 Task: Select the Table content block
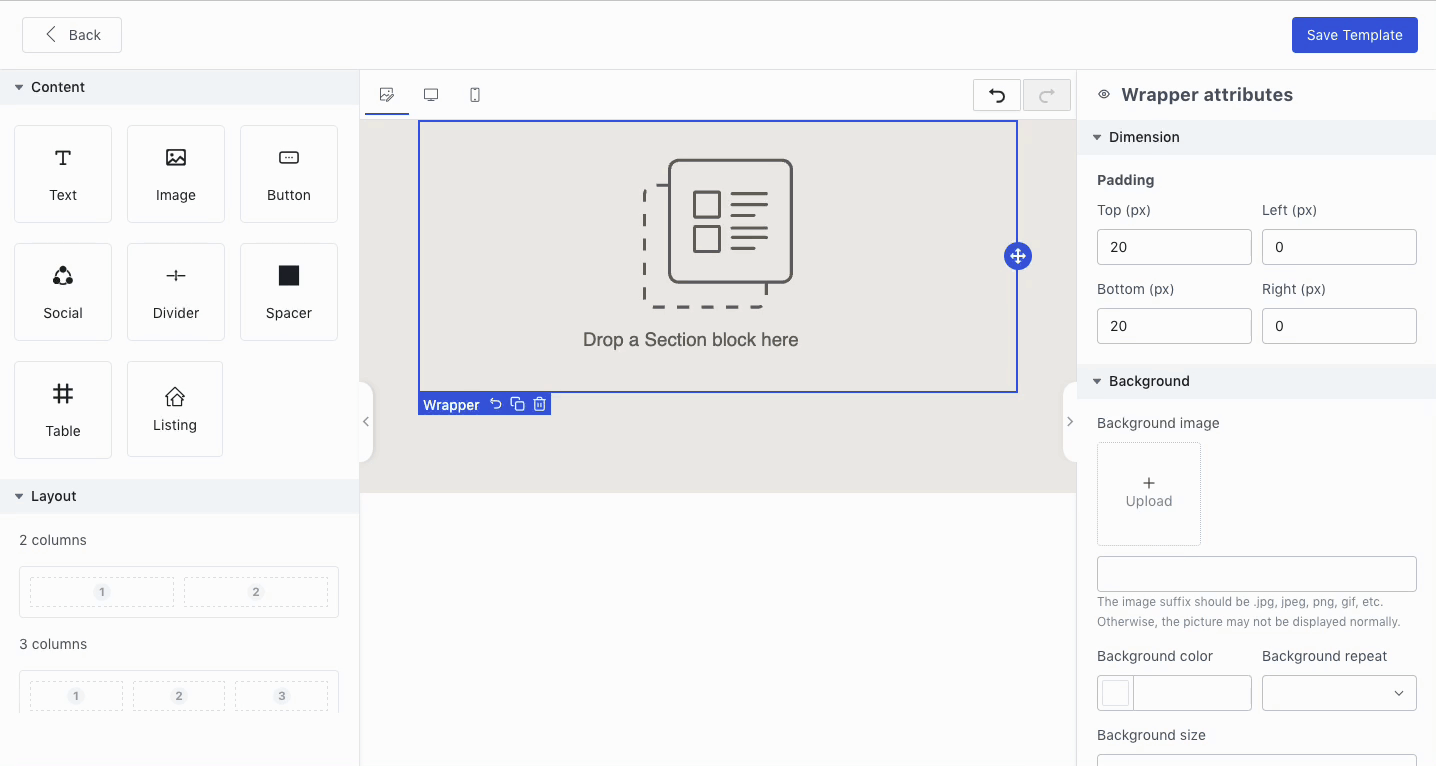[x=63, y=410]
